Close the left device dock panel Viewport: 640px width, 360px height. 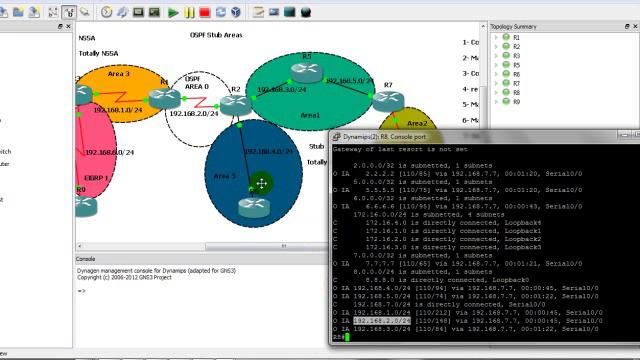pyautogui.click(x=68, y=27)
